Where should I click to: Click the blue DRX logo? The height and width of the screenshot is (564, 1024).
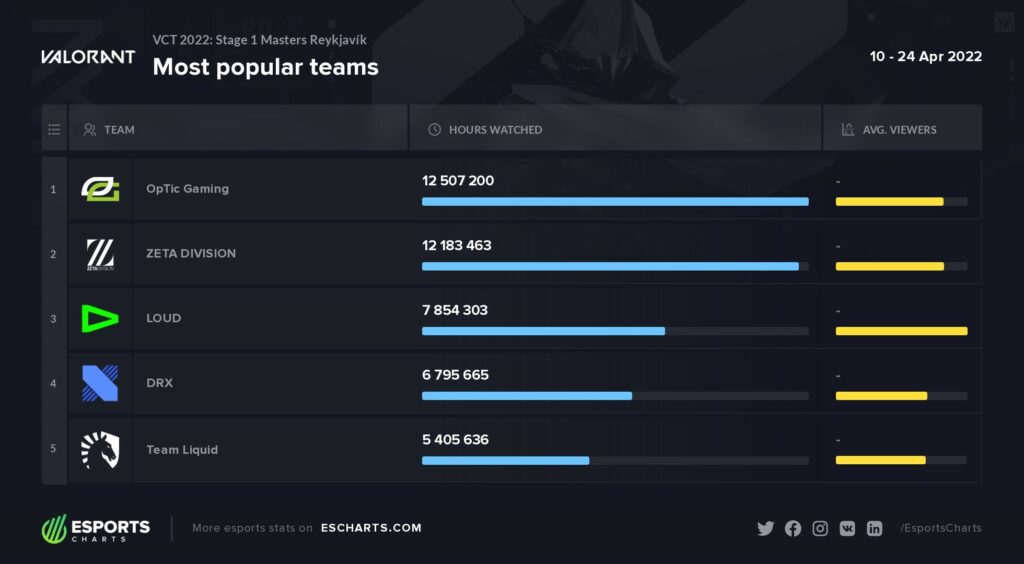(x=100, y=383)
